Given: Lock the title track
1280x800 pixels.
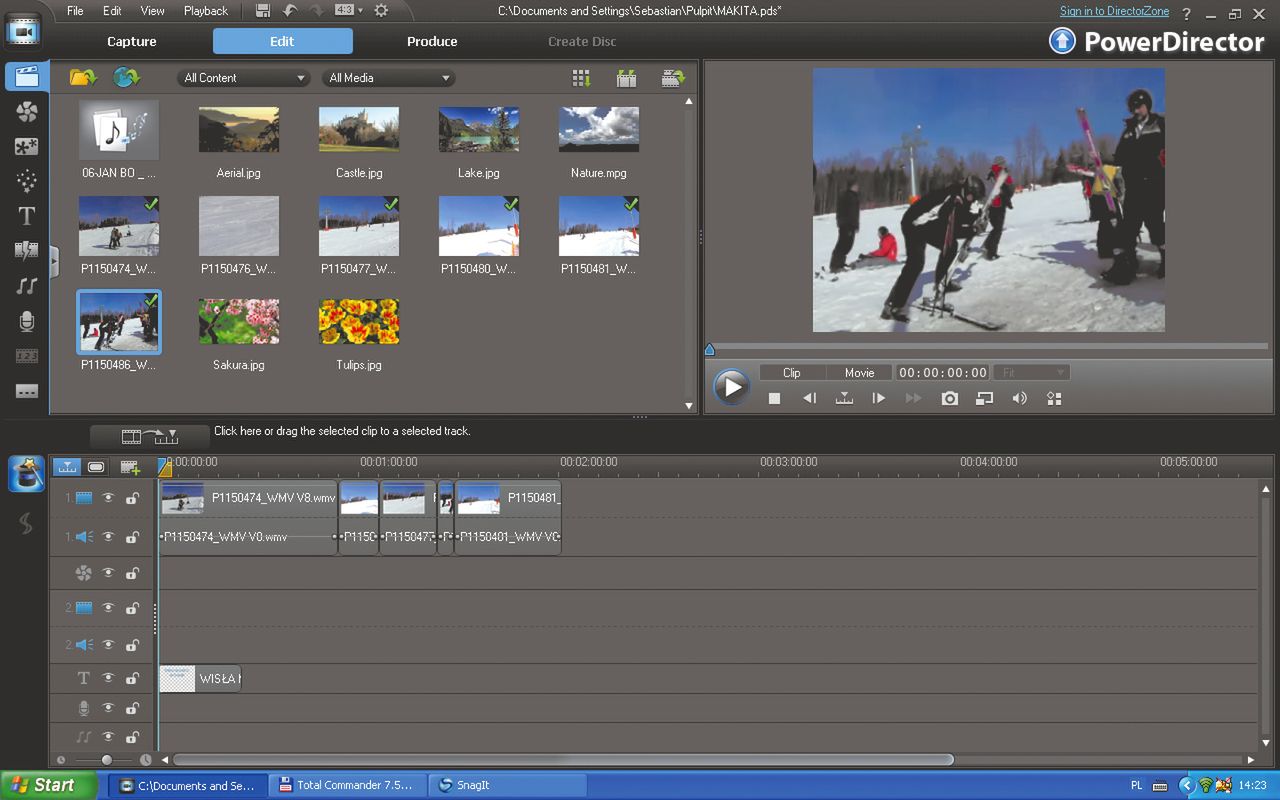Looking at the screenshot, I should [x=132, y=678].
